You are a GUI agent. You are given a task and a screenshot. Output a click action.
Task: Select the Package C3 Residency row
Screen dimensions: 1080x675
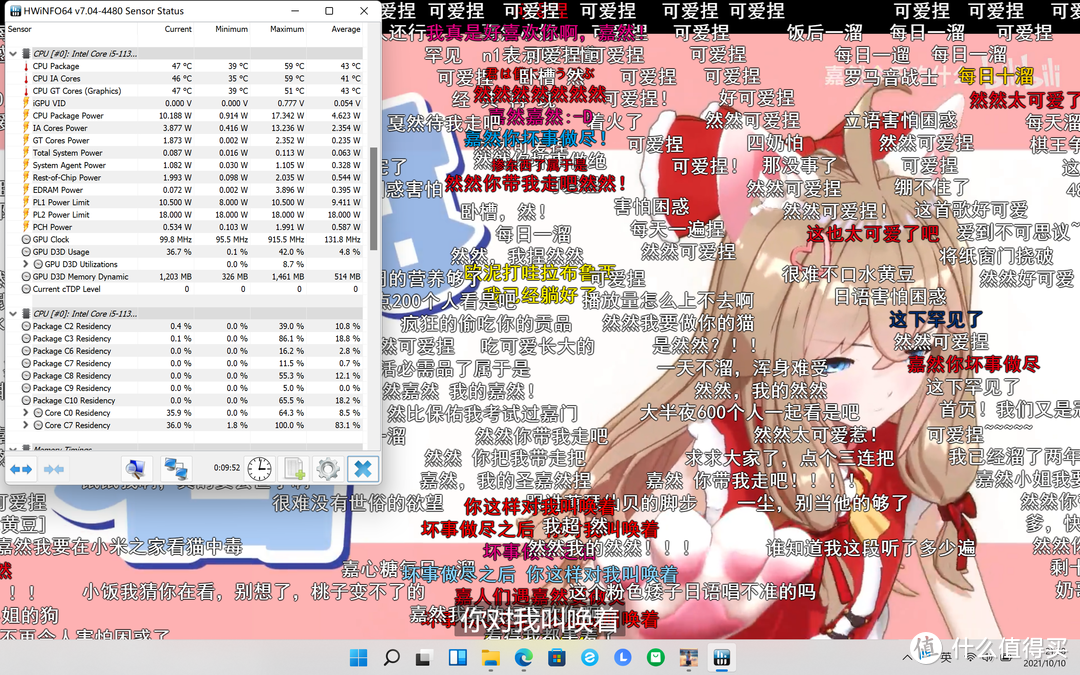pyautogui.click(x=185, y=339)
